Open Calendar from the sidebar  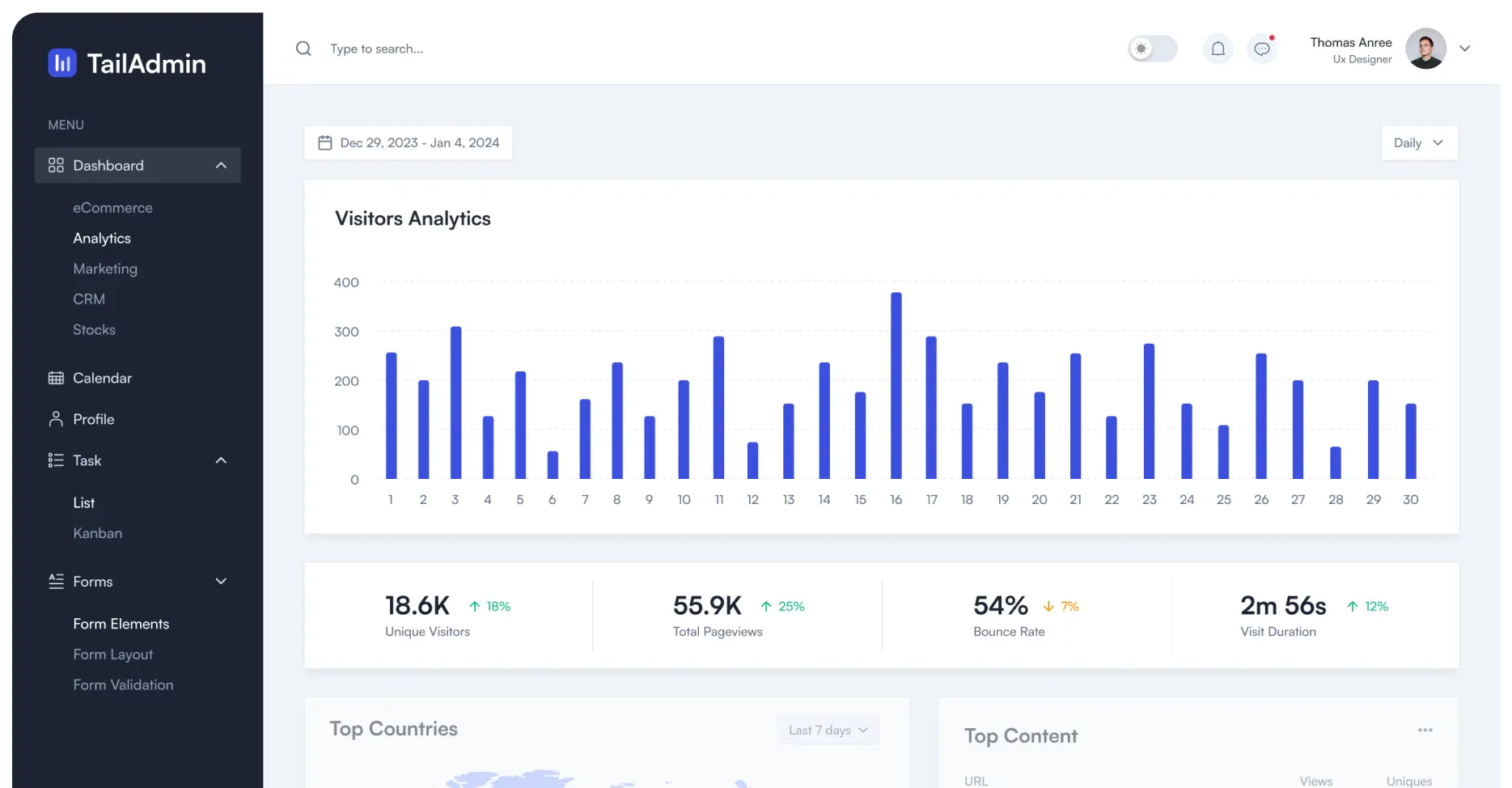coord(102,378)
